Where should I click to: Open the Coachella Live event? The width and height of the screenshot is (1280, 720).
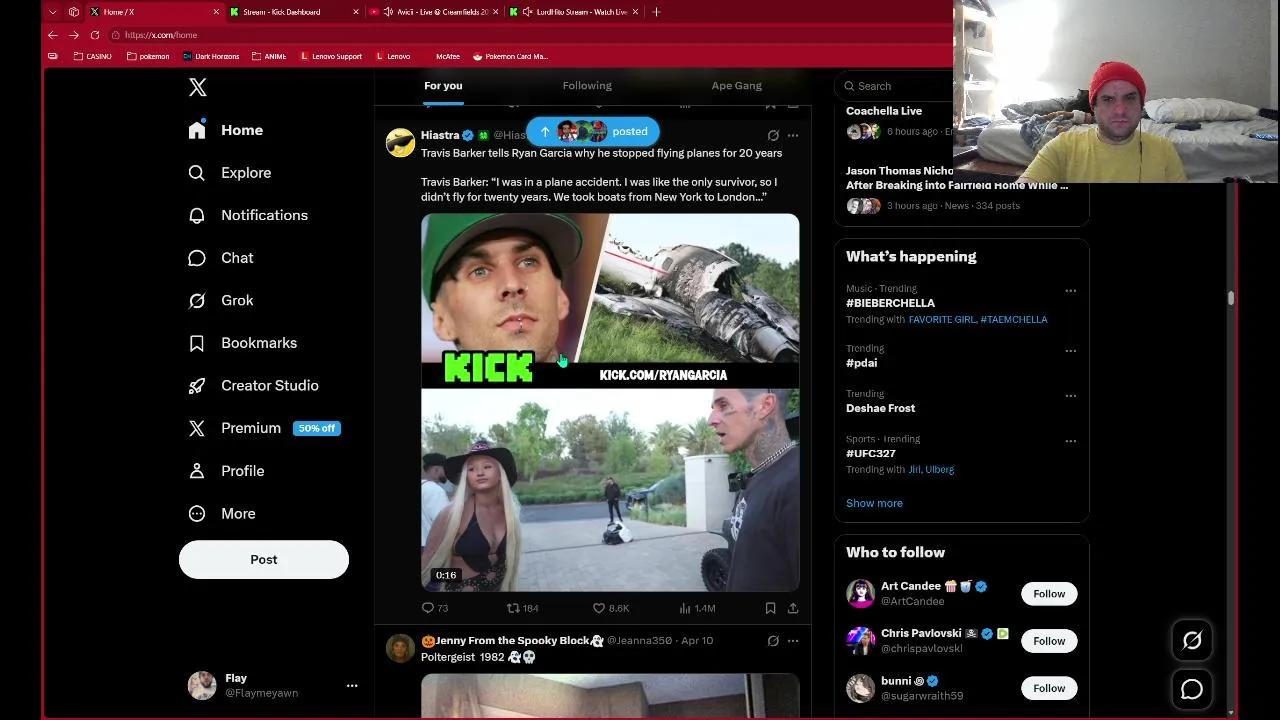pyautogui.click(x=884, y=111)
